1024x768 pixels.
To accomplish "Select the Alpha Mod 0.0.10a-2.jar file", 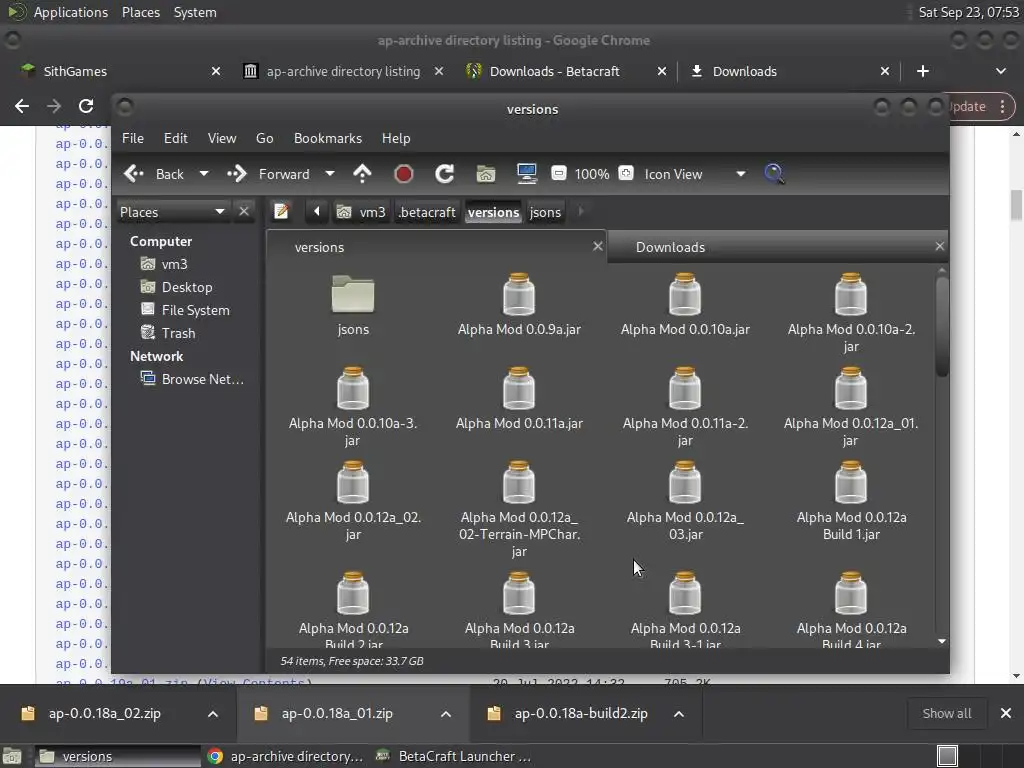I will (x=851, y=313).
